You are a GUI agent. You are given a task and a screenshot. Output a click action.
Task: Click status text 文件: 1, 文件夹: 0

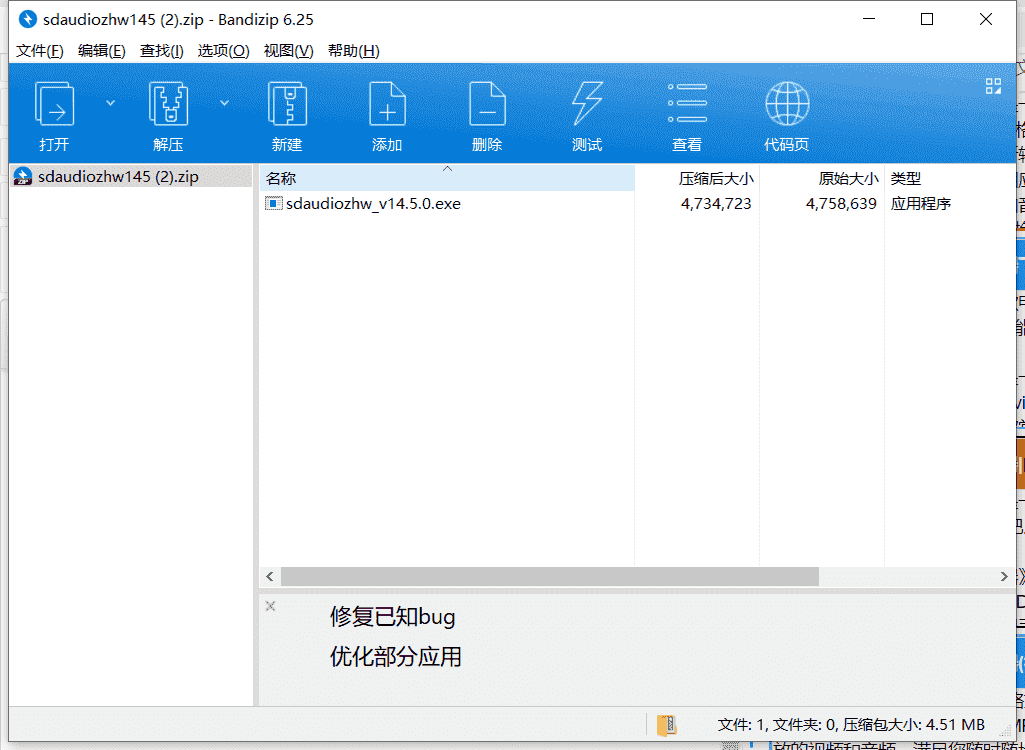click(777, 725)
